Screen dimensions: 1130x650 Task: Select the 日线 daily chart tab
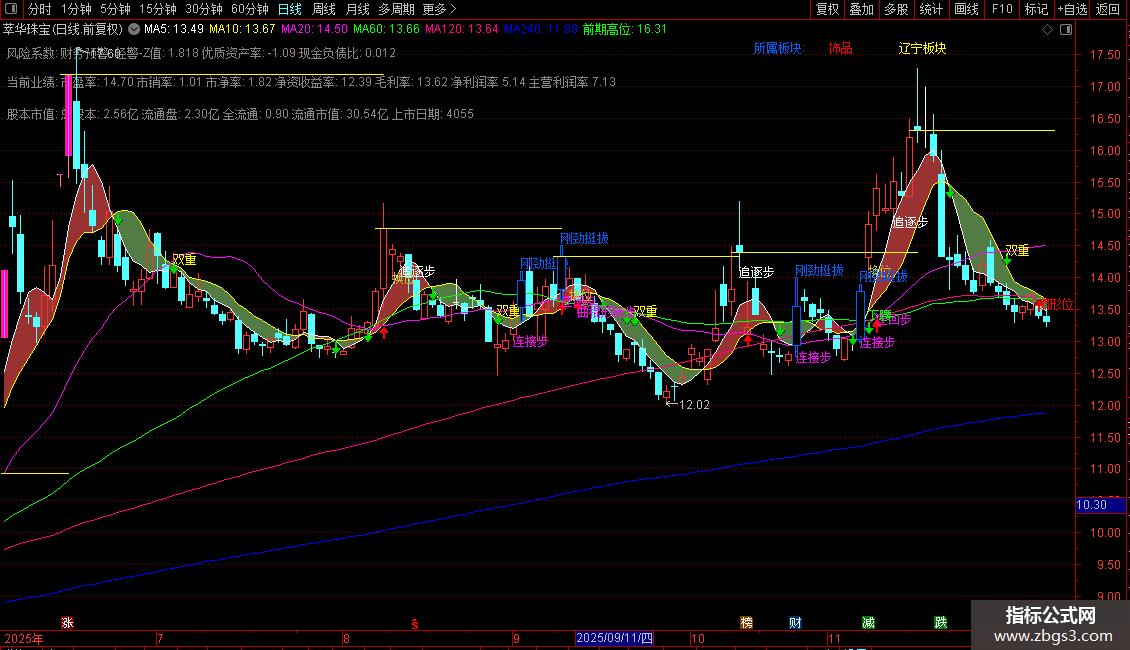point(290,9)
